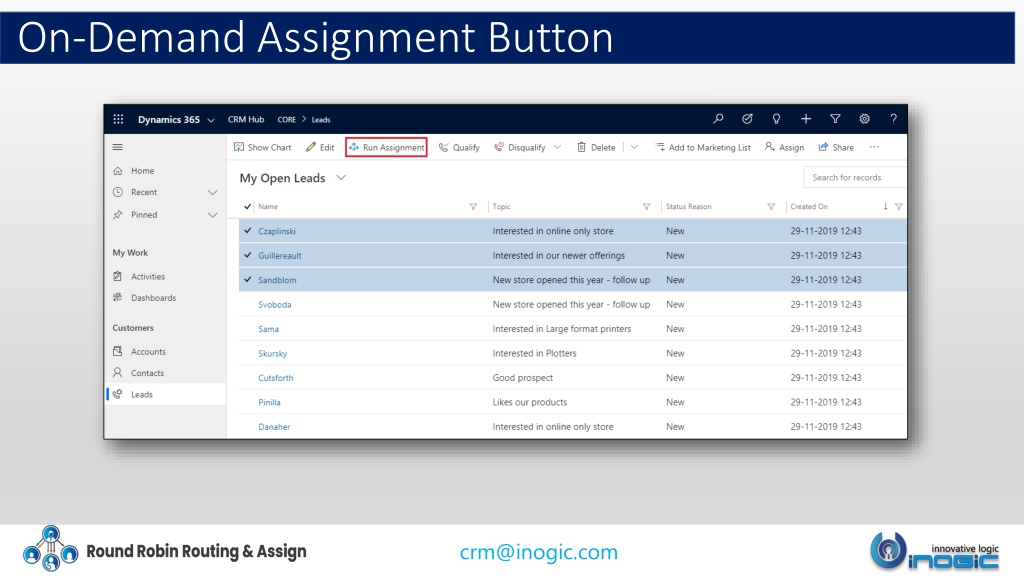This screenshot has width=1024, height=576.
Task: Click the CRM Hub breadcrumb
Action: point(246,120)
